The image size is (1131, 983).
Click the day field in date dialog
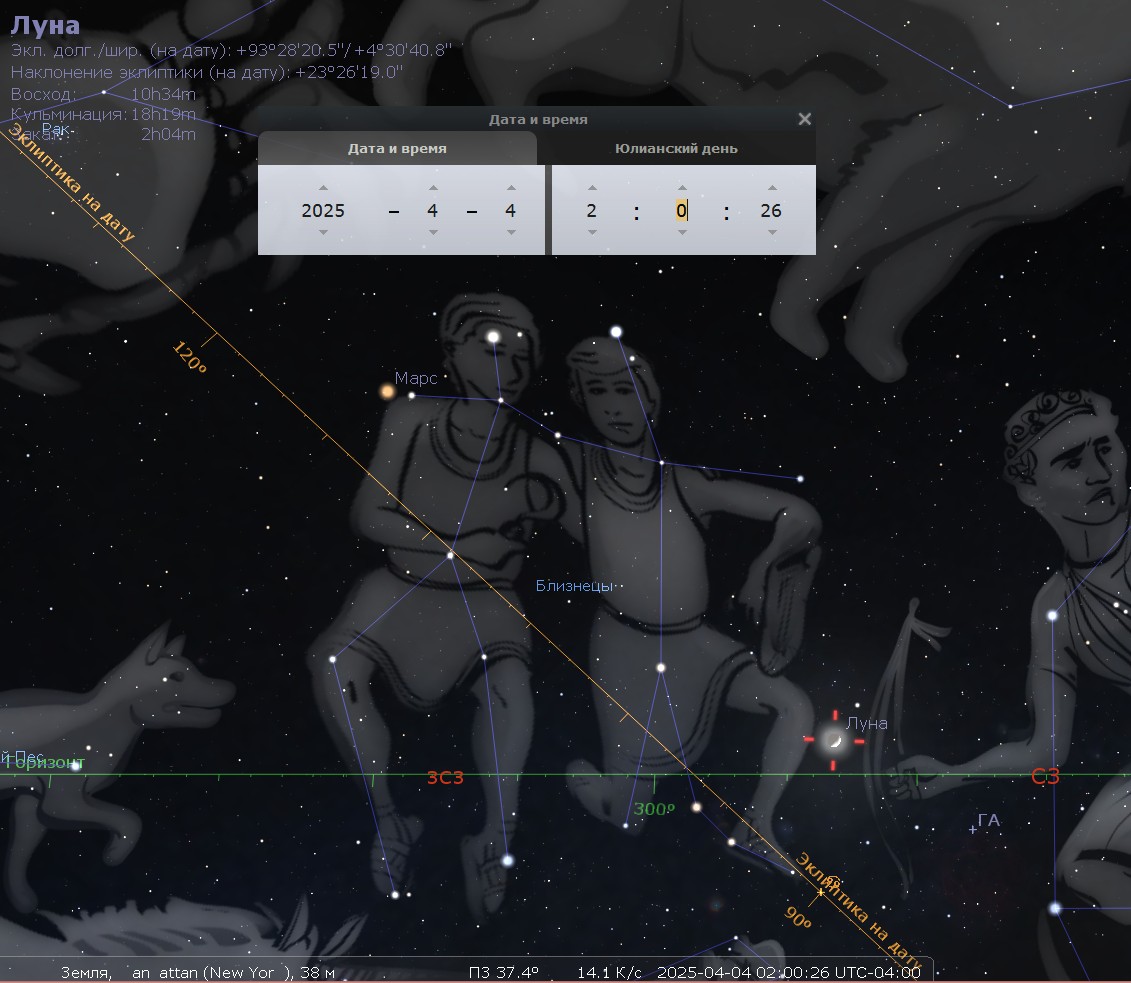[x=511, y=211]
